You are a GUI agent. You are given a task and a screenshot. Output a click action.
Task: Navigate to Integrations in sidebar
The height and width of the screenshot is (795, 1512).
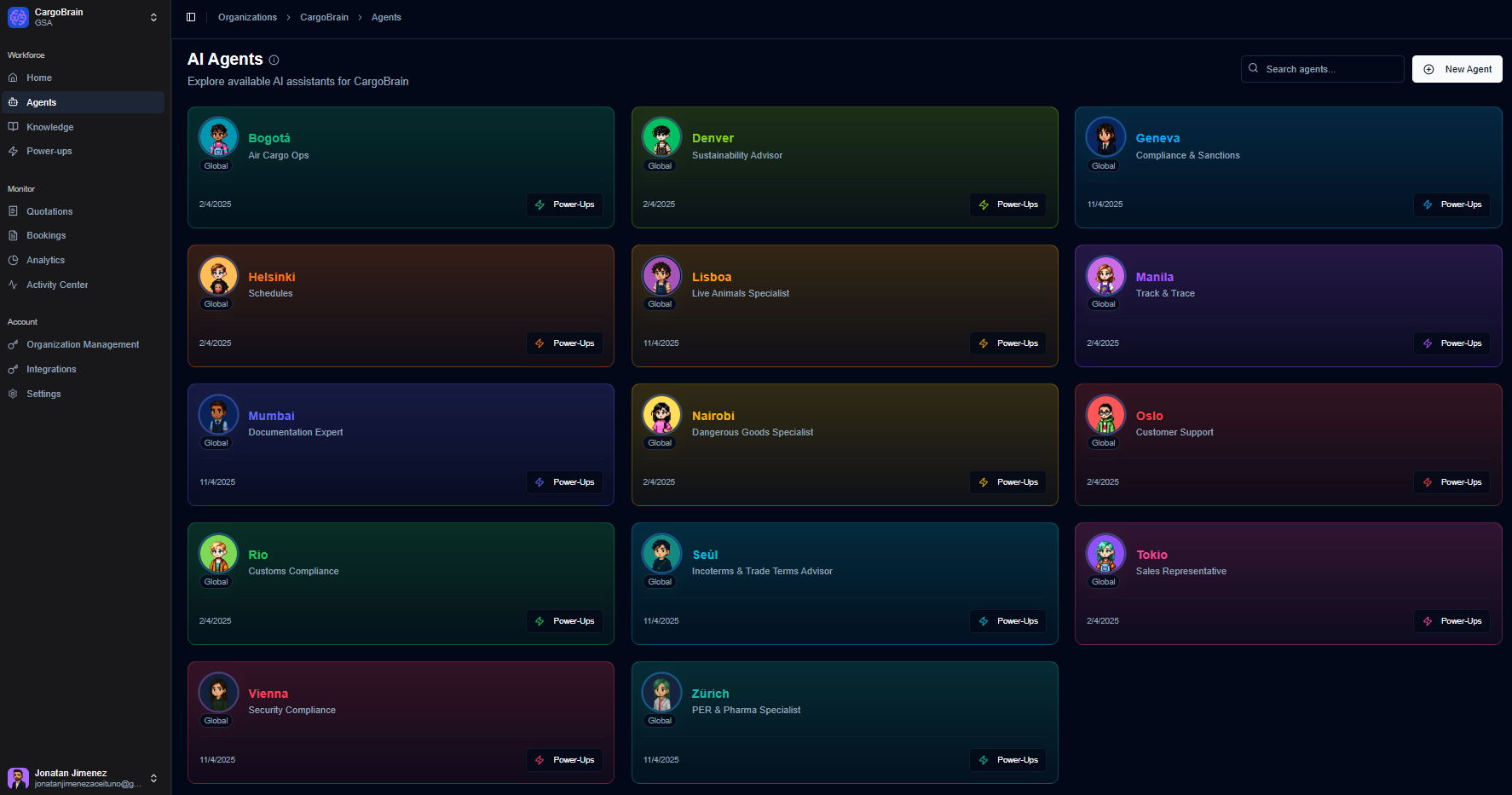coord(51,369)
